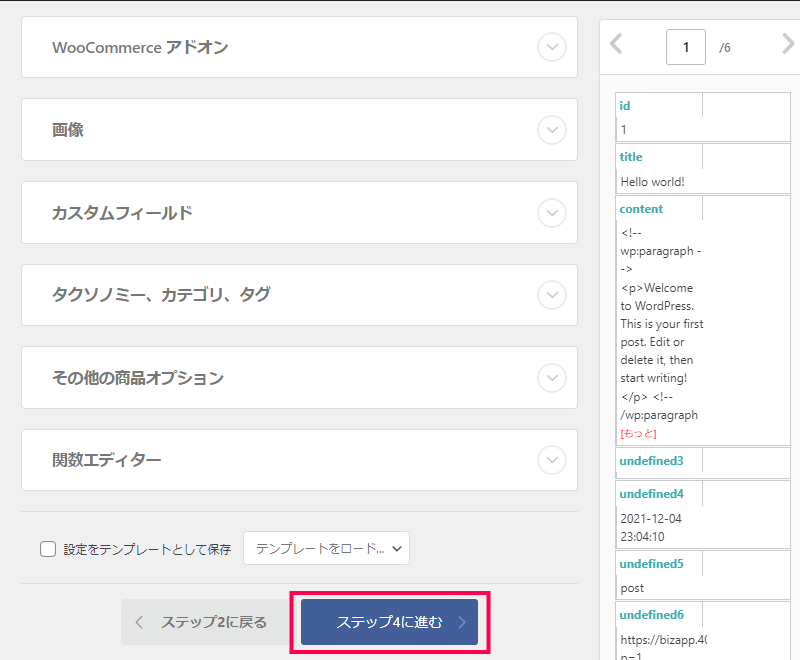This screenshot has width=800, height=660.
Task: Select the undefined5 field tag
Action: tap(651, 564)
